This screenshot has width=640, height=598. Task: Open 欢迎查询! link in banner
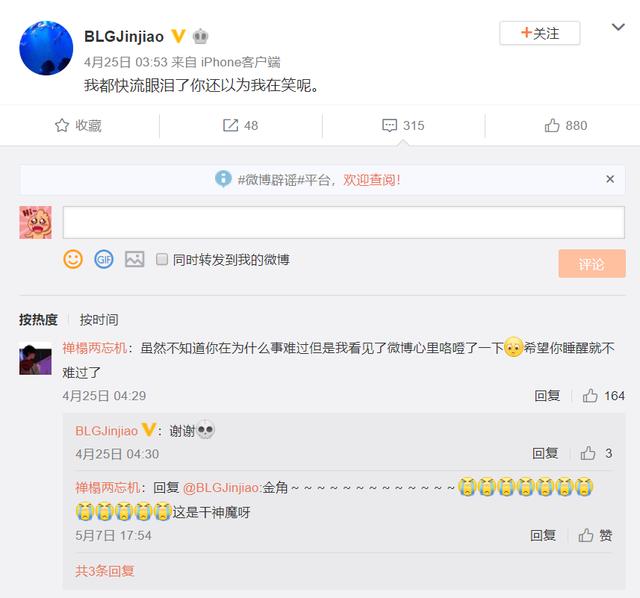[x=371, y=180]
